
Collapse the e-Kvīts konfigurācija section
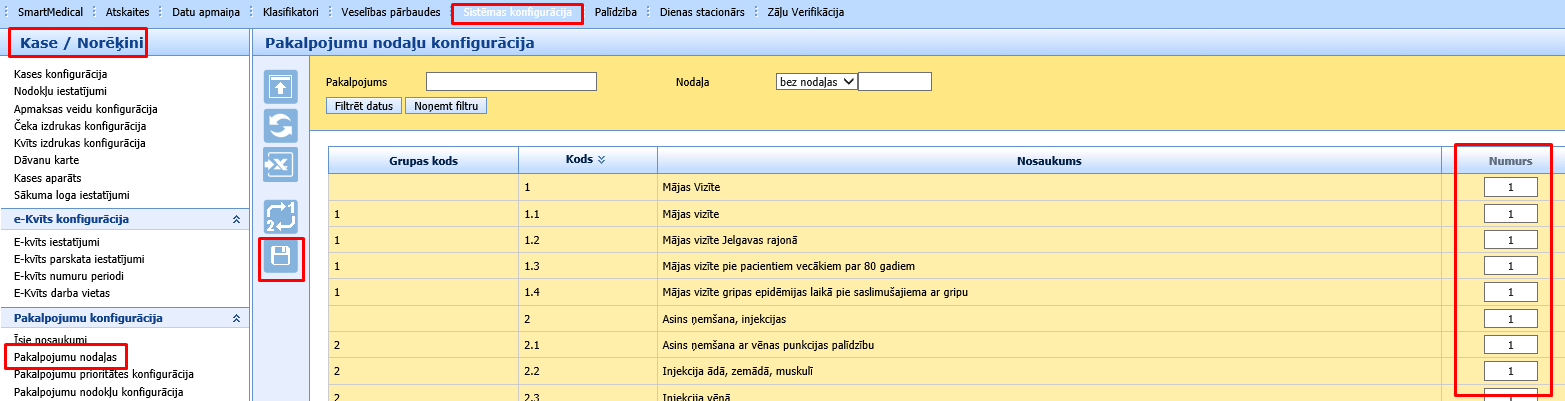(x=236, y=219)
